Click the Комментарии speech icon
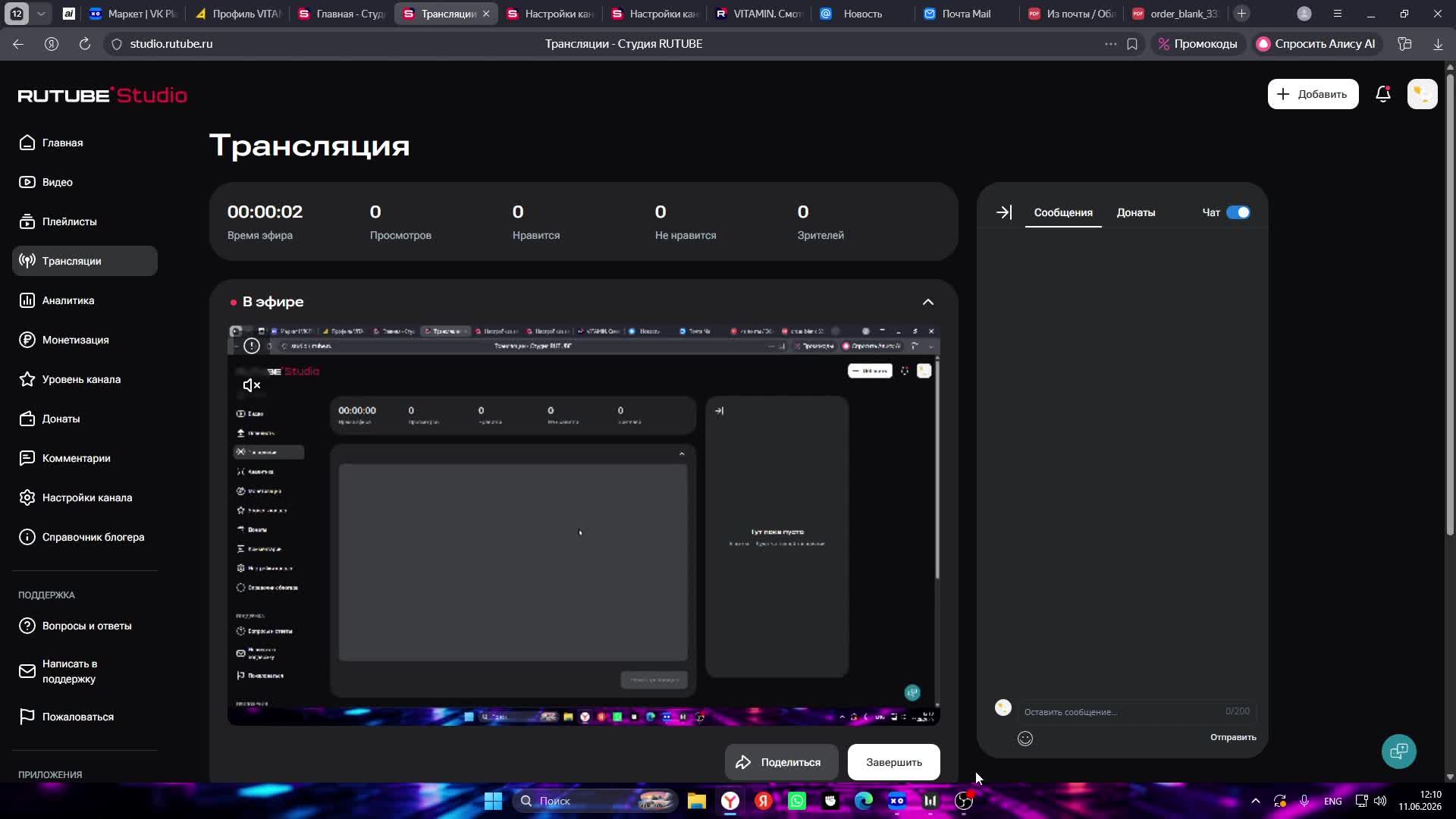This screenshot has width=1456, height=819. tap(27, 458)
